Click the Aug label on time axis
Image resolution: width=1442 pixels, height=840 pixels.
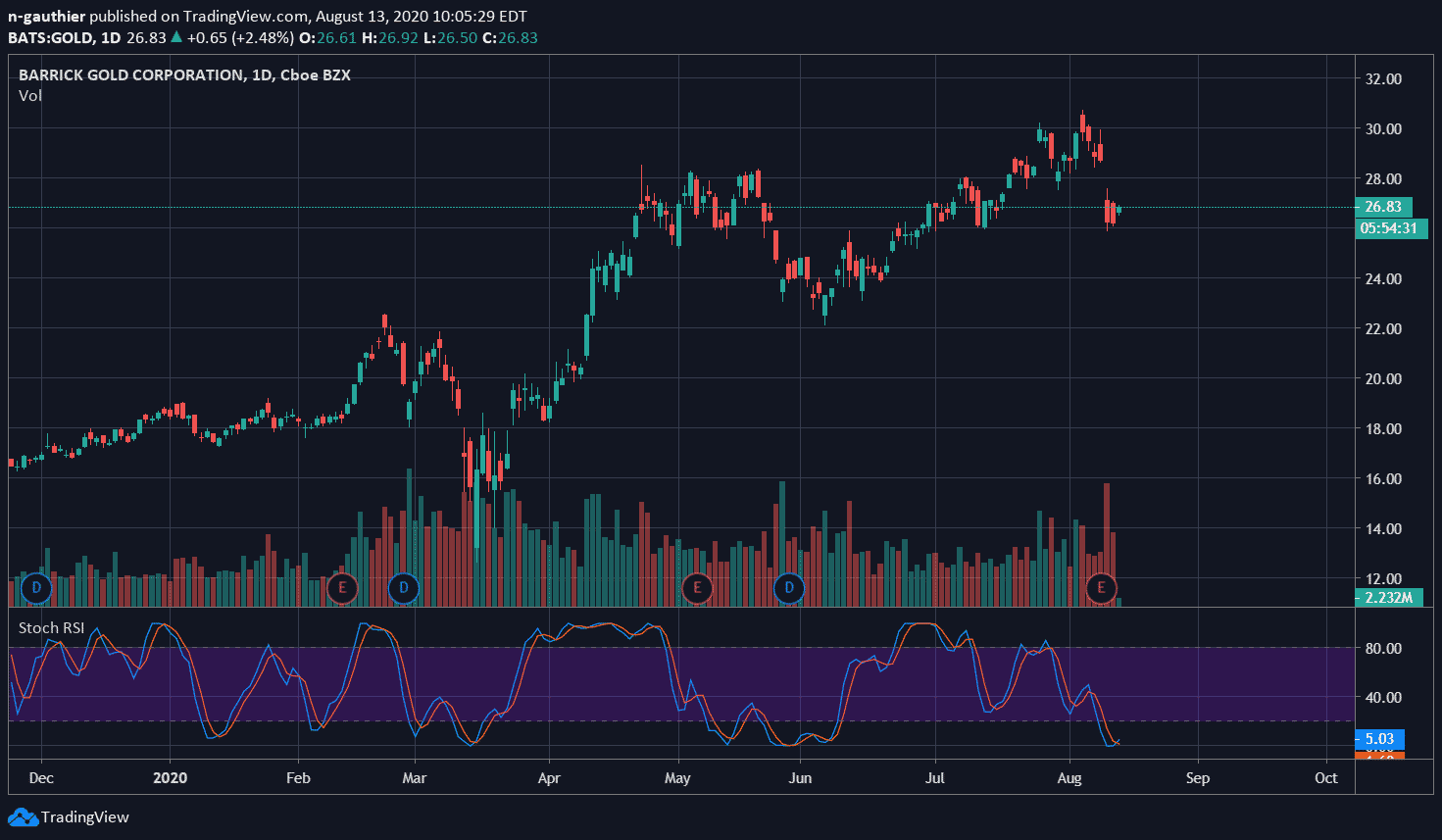(x=1069, y=778)
